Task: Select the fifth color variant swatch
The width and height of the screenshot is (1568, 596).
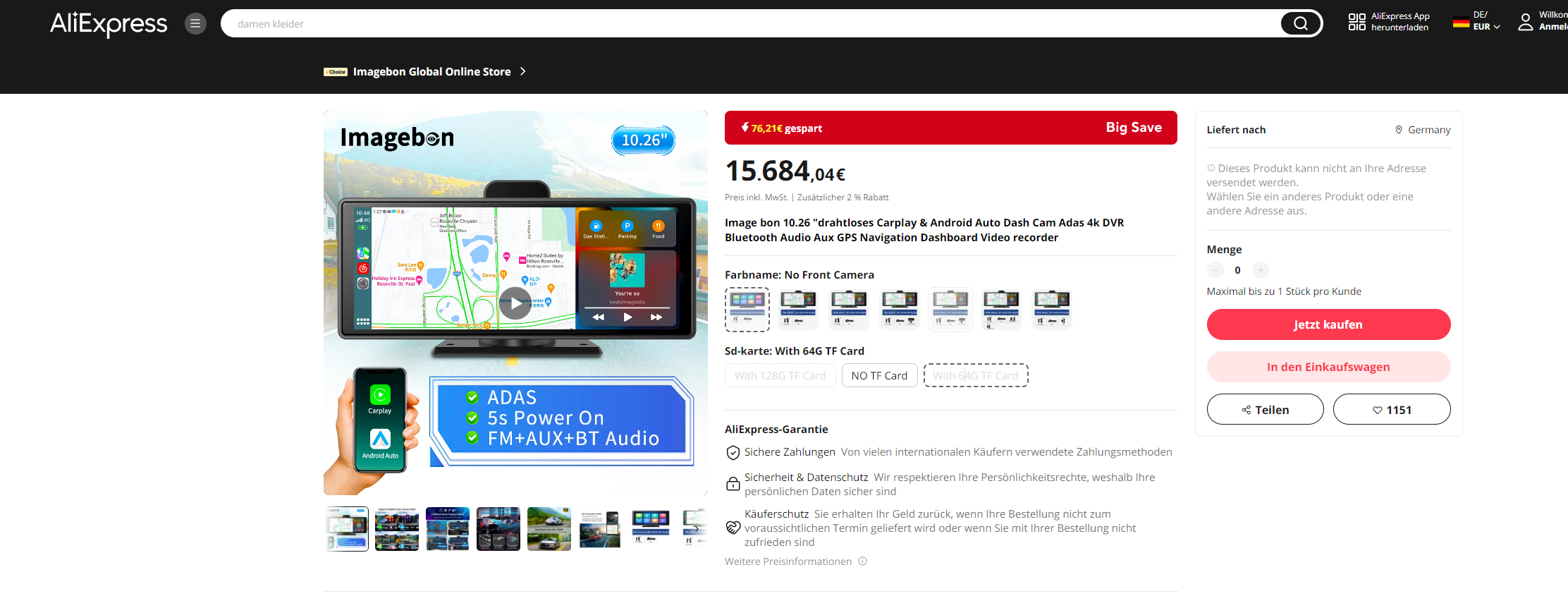Action: 950,309
